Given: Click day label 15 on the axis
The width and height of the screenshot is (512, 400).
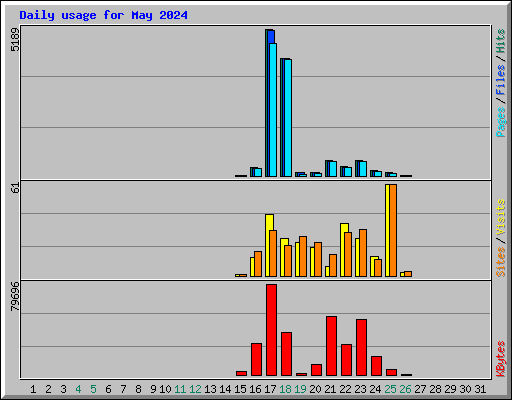Looking at the screenshot, I should 240,389.
